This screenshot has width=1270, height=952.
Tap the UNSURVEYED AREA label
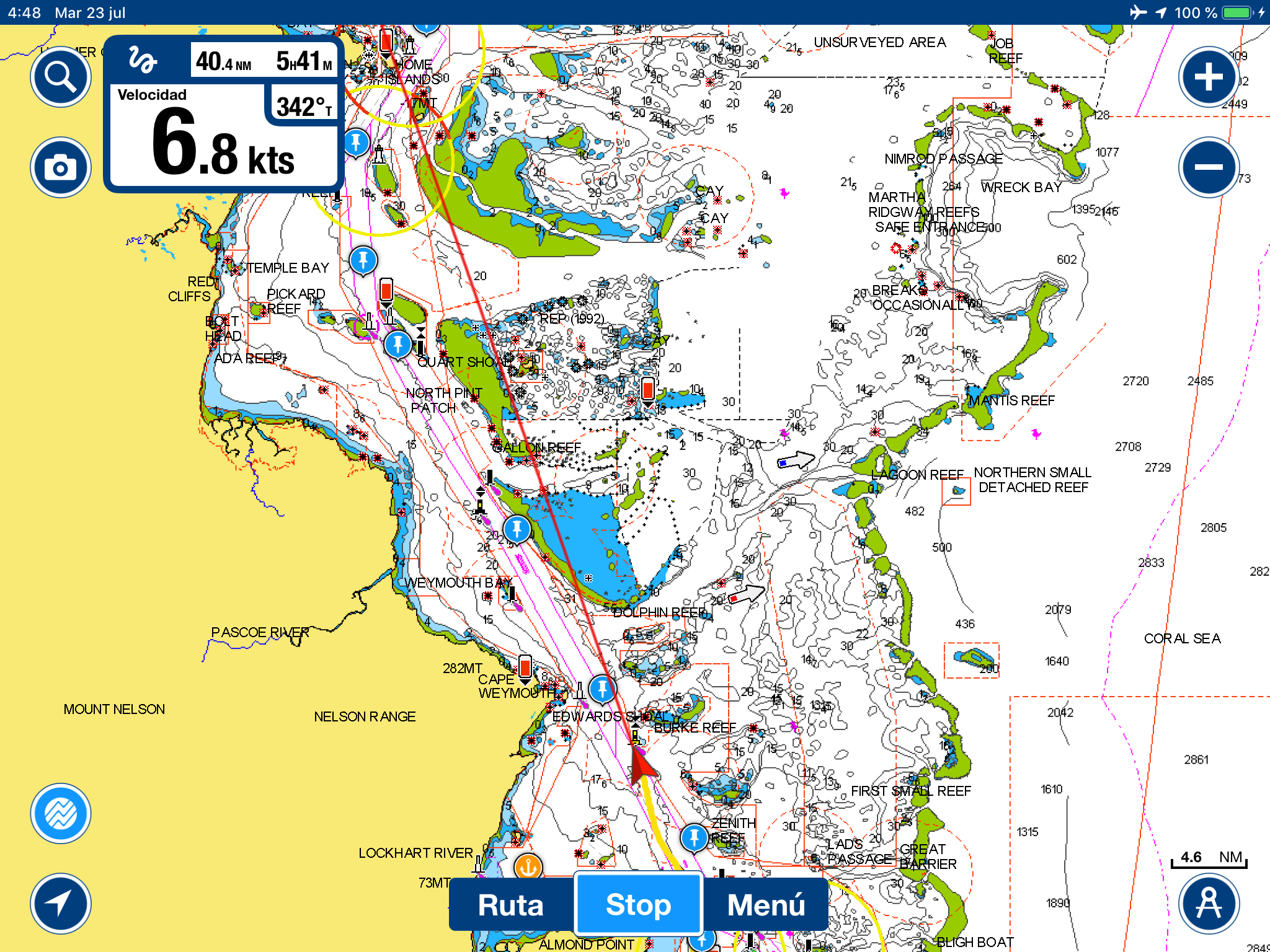point(879,42)
